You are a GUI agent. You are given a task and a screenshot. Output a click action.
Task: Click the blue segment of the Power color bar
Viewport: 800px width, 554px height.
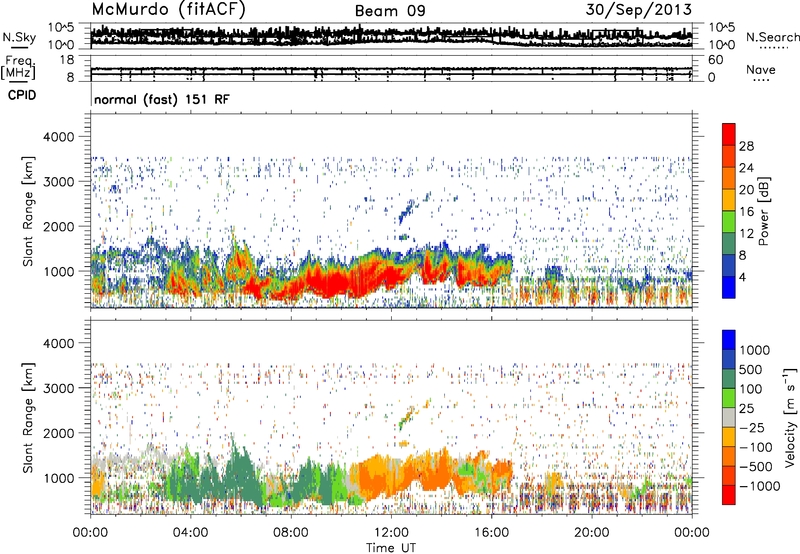click(x=729, y=288)
